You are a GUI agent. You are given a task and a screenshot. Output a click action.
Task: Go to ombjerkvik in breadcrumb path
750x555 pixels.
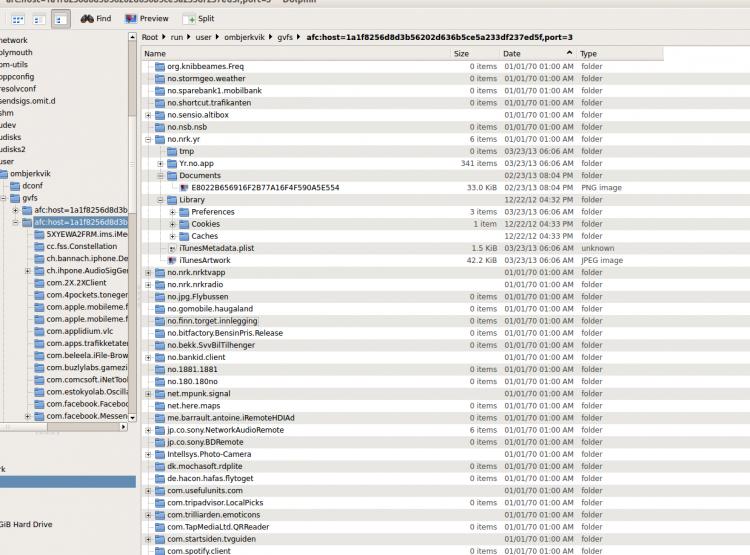click(x=244, y=37)
